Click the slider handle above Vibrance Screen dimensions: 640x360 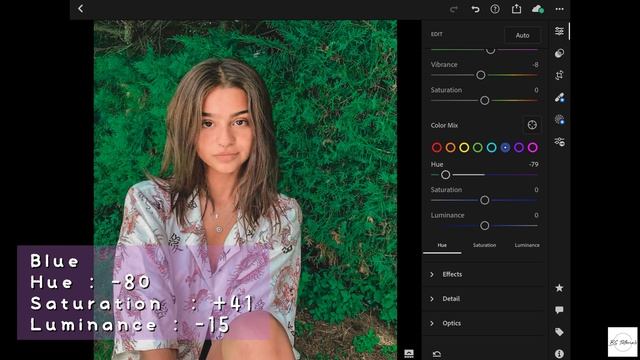490,51
